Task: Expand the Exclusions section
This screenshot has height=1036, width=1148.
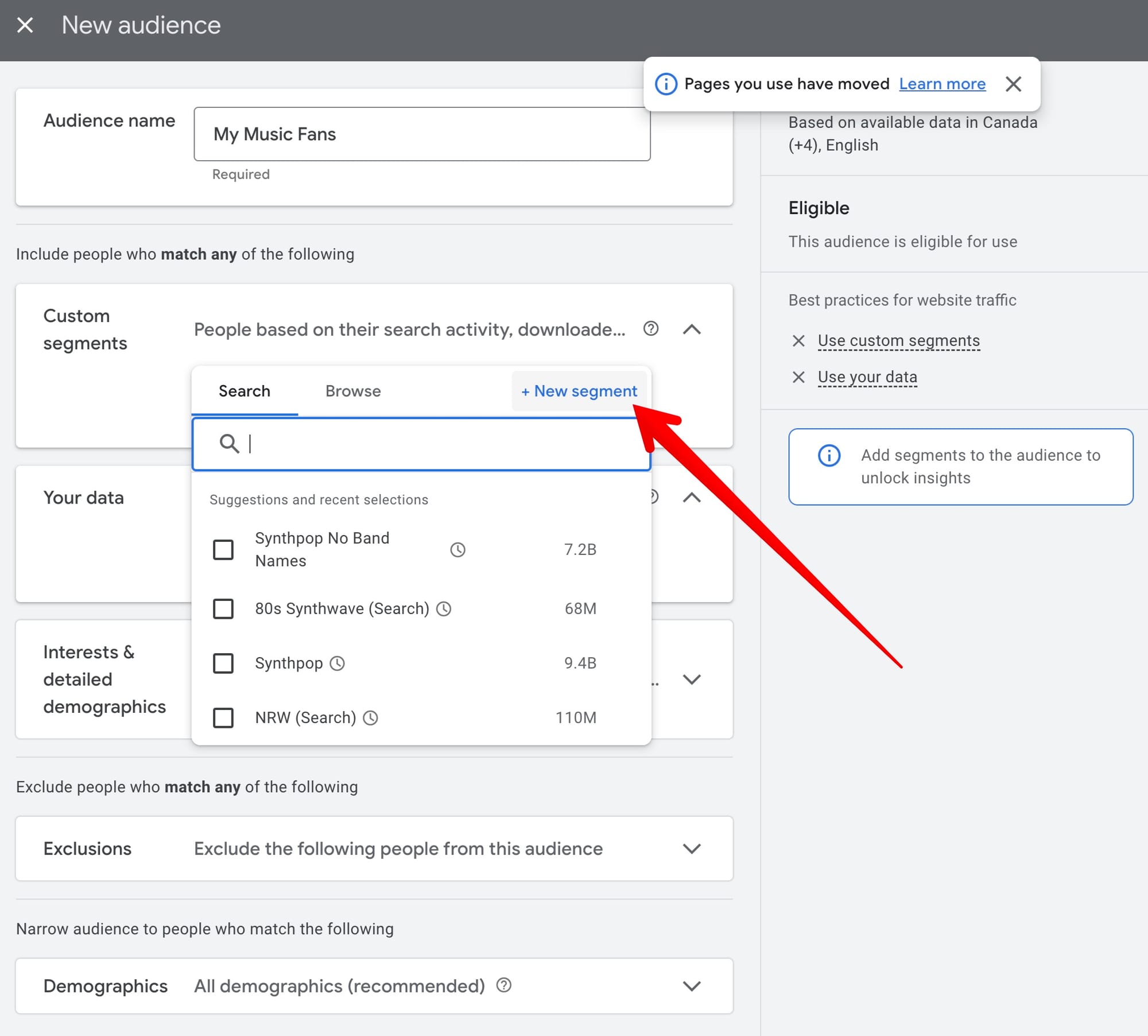Action: 692,848
